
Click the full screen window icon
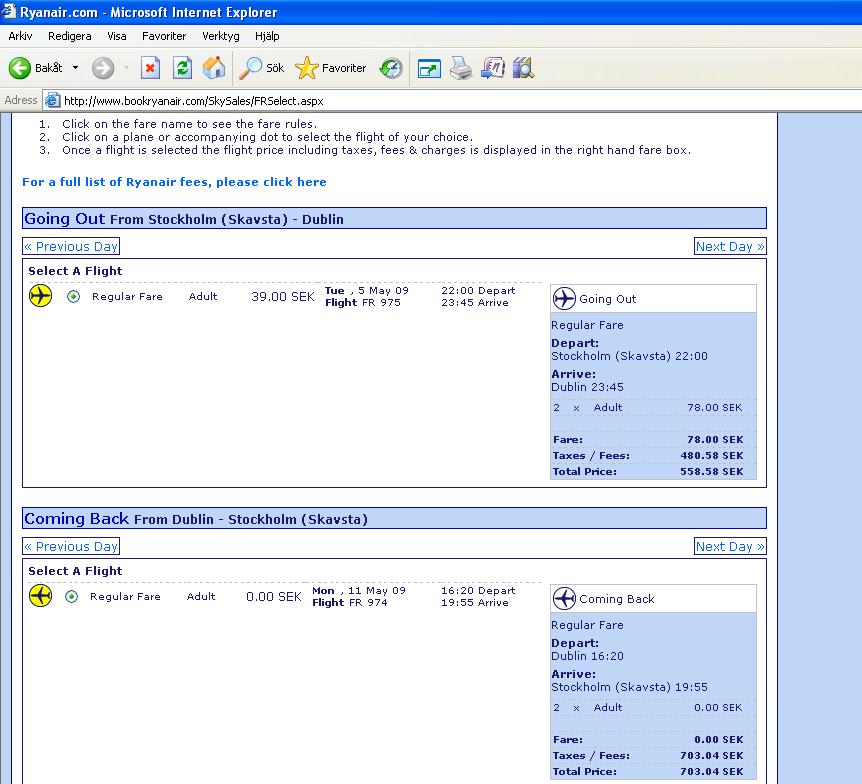coord(429,69)
